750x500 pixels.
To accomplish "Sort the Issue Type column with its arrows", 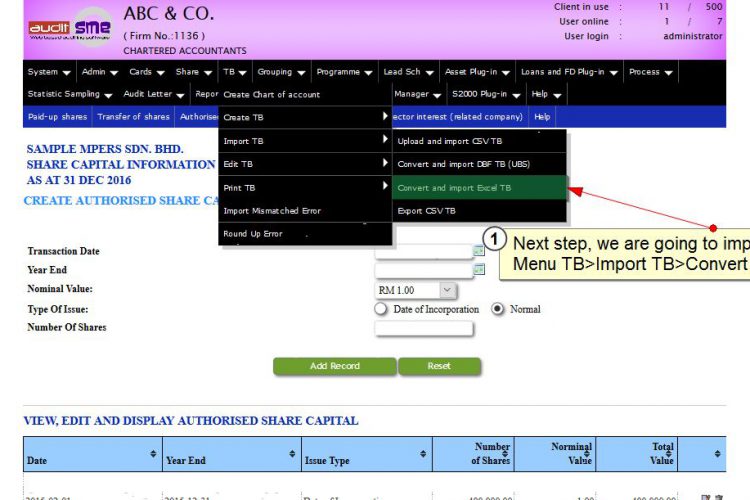I will pyautogui.click(x=423, y=454).
